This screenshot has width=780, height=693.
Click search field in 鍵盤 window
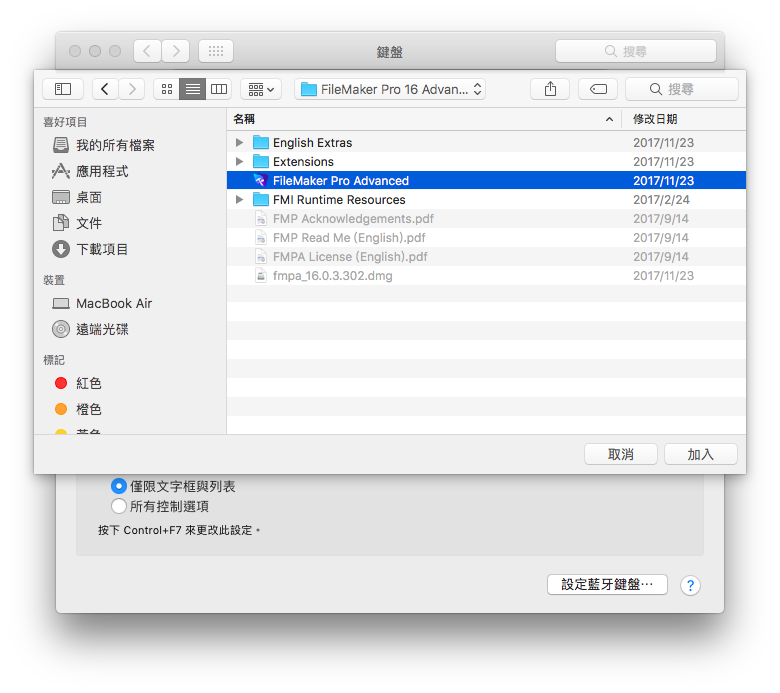[636, 51]
